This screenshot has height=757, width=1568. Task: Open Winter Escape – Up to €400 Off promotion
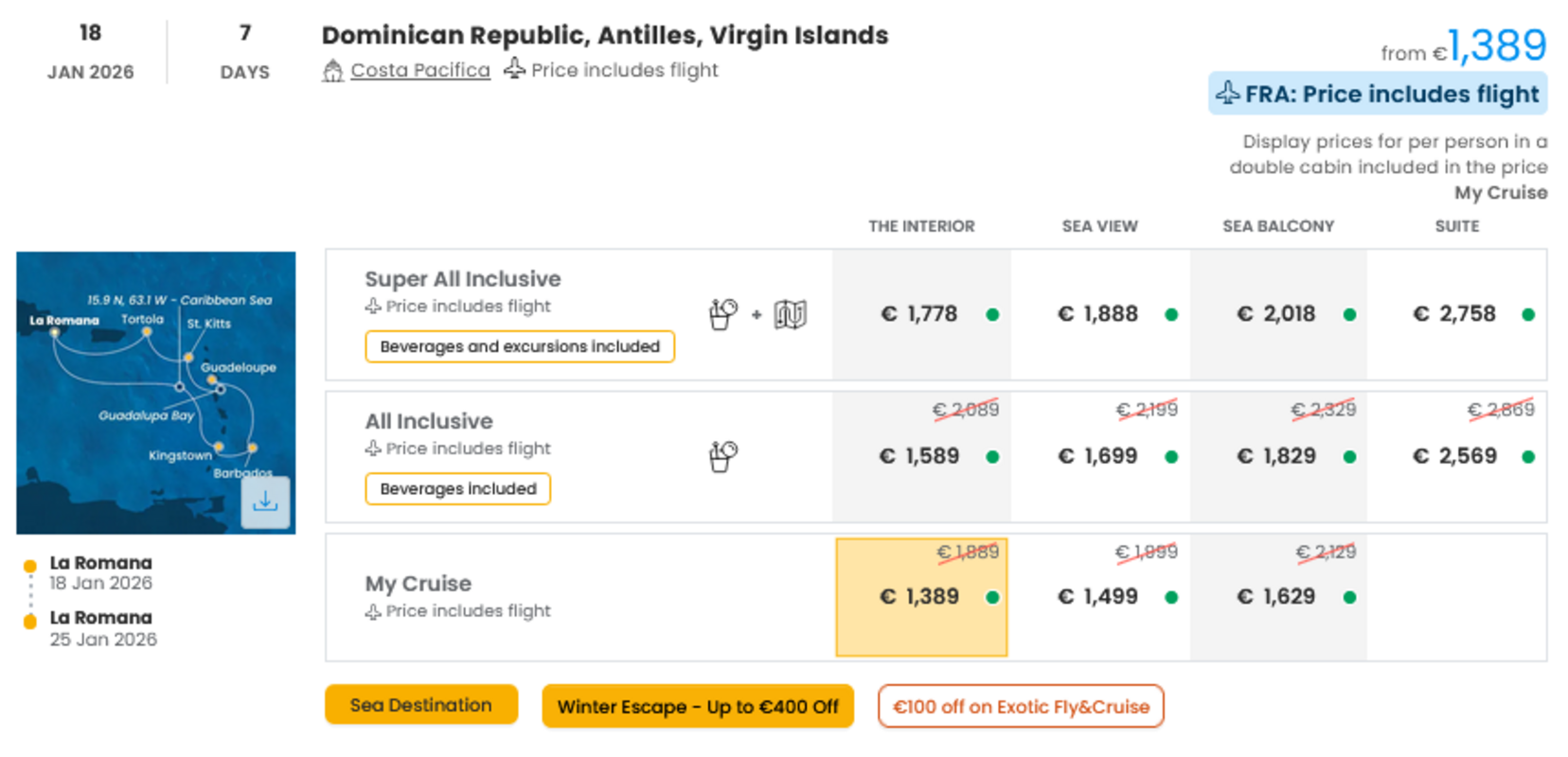(x=698, y=707)
